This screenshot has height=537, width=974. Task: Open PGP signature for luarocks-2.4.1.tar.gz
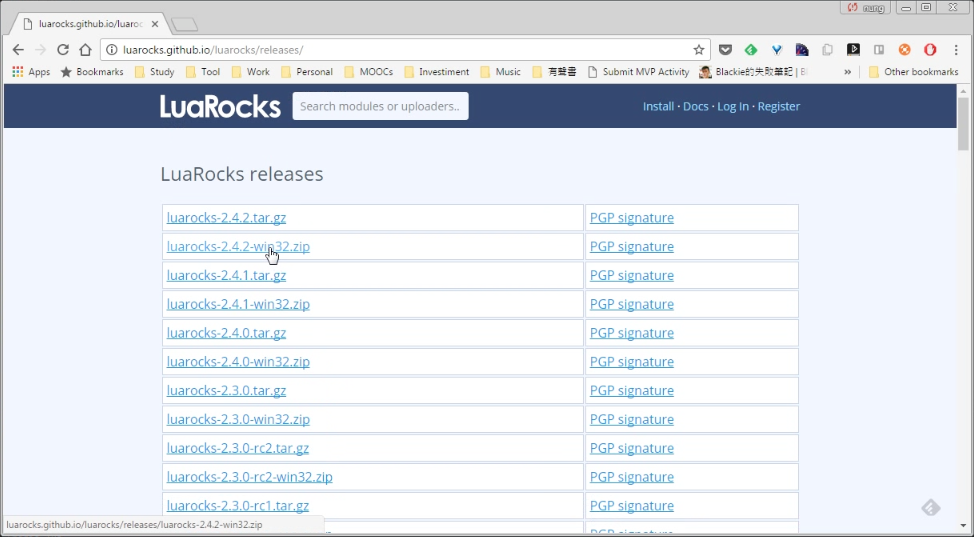(632, 275)
